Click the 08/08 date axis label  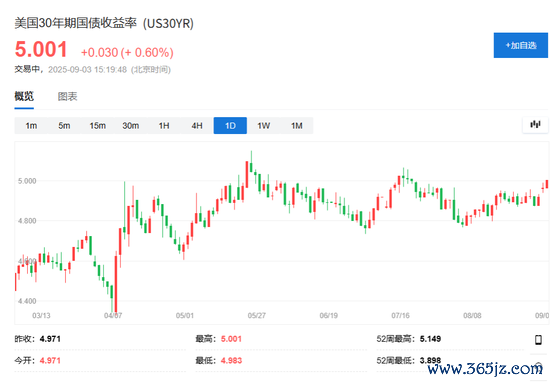[x=472, y=316]
